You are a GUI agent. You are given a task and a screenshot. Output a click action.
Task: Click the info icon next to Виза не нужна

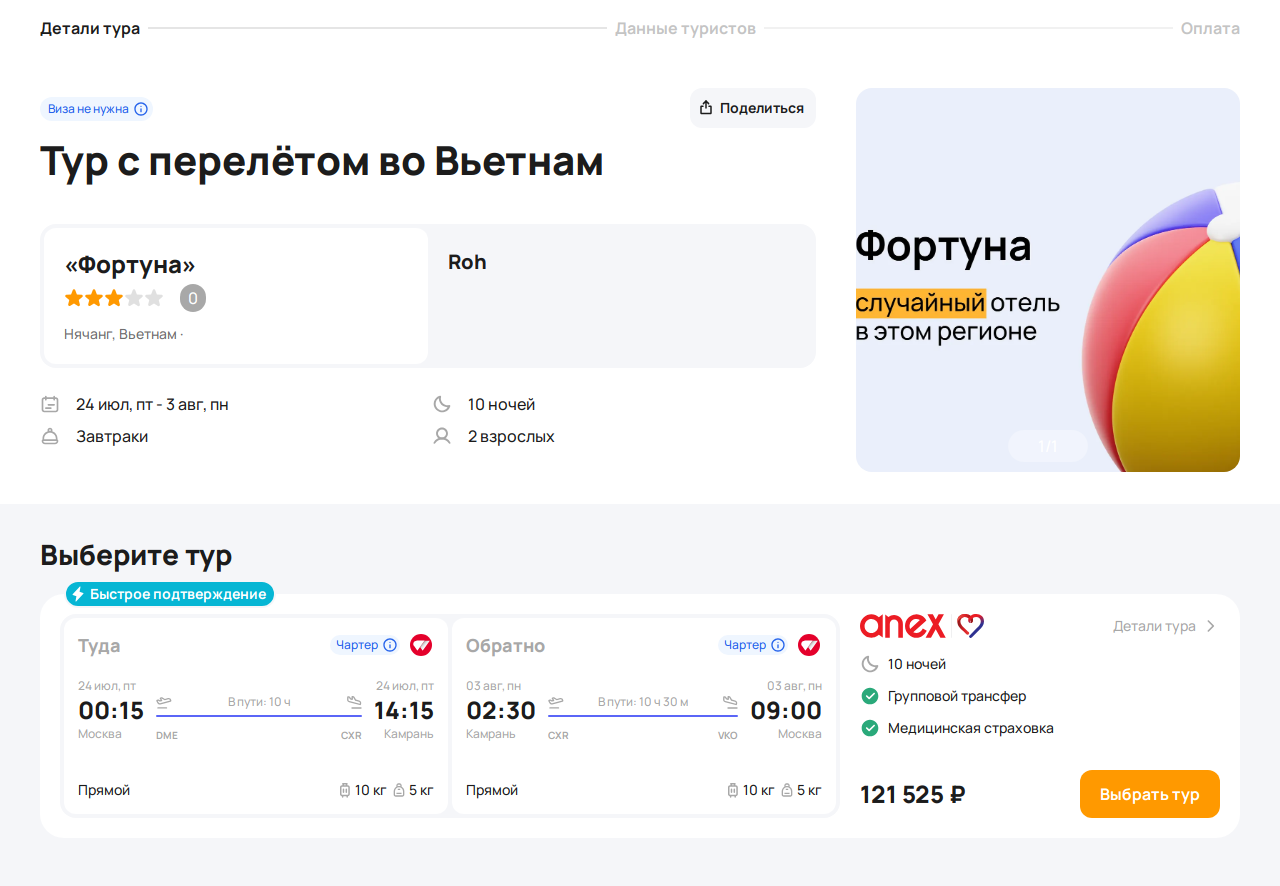pos(141,109)
